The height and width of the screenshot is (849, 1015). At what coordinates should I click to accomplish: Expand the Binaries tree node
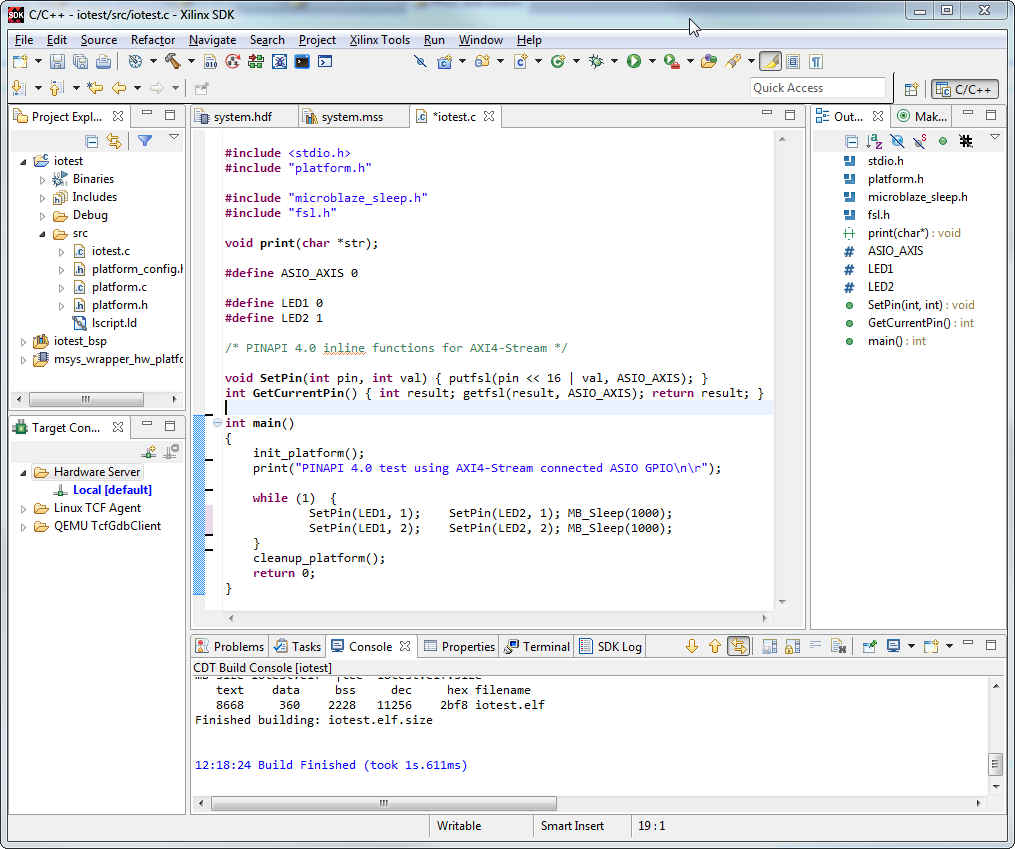click(43, 180)
